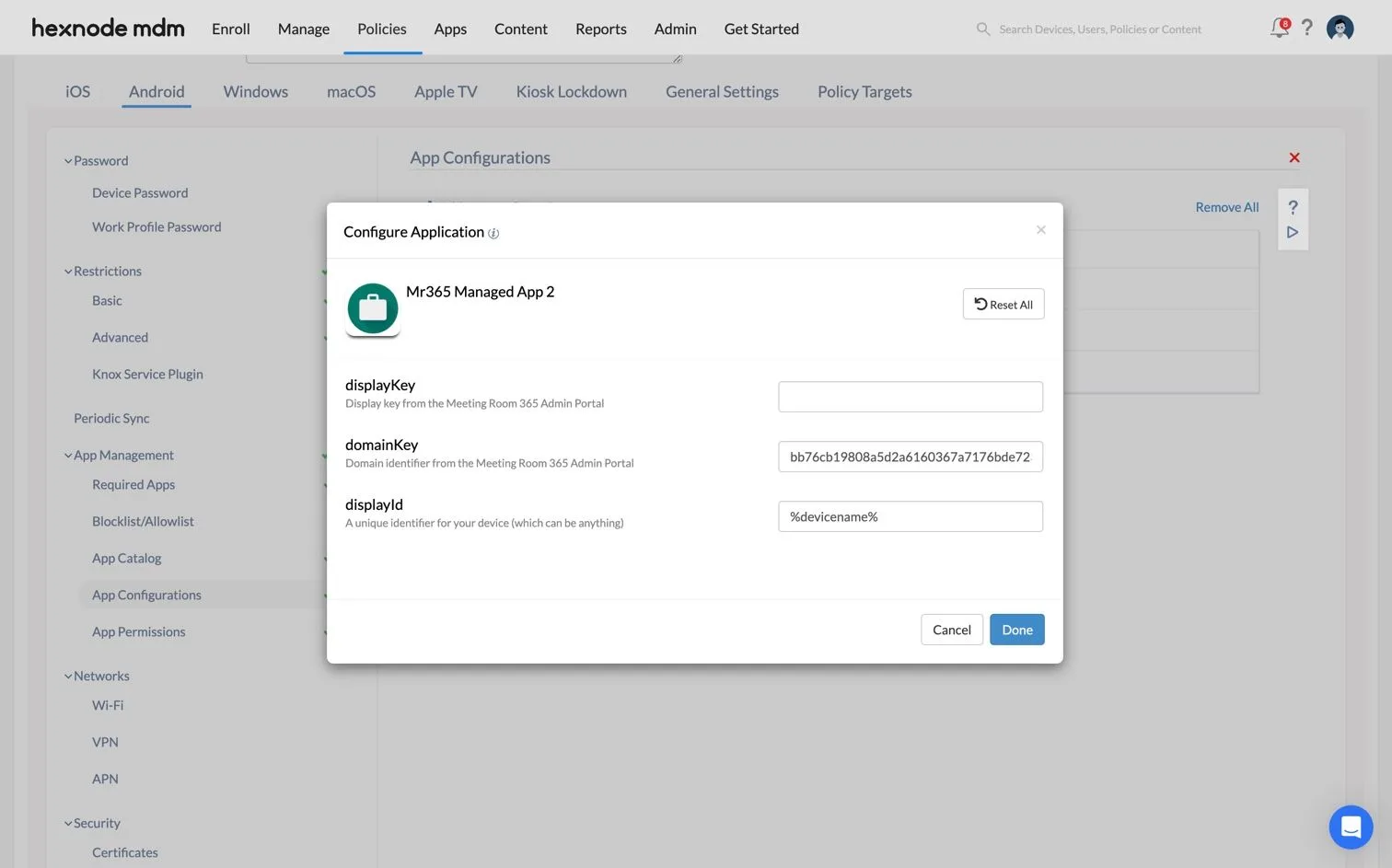Select Periodic Sync in sidebar

click(x=111, y=418)
